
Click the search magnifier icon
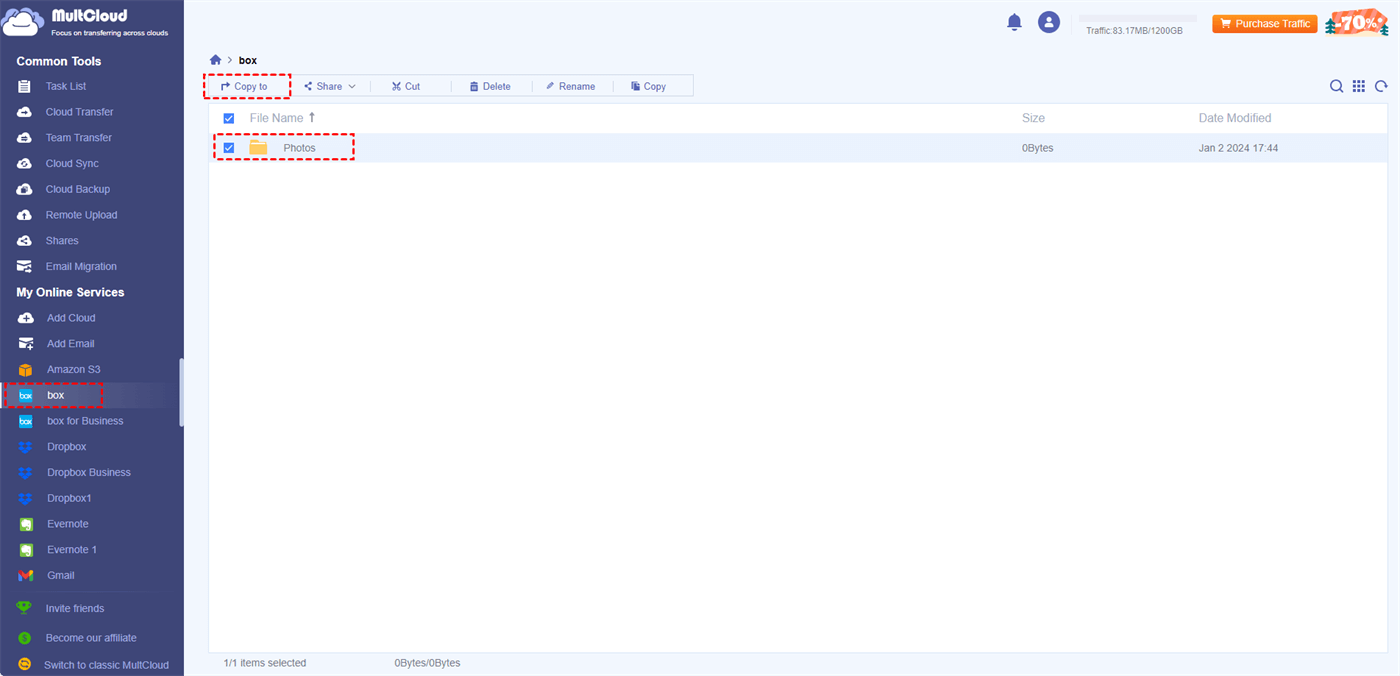[1336, 86]
